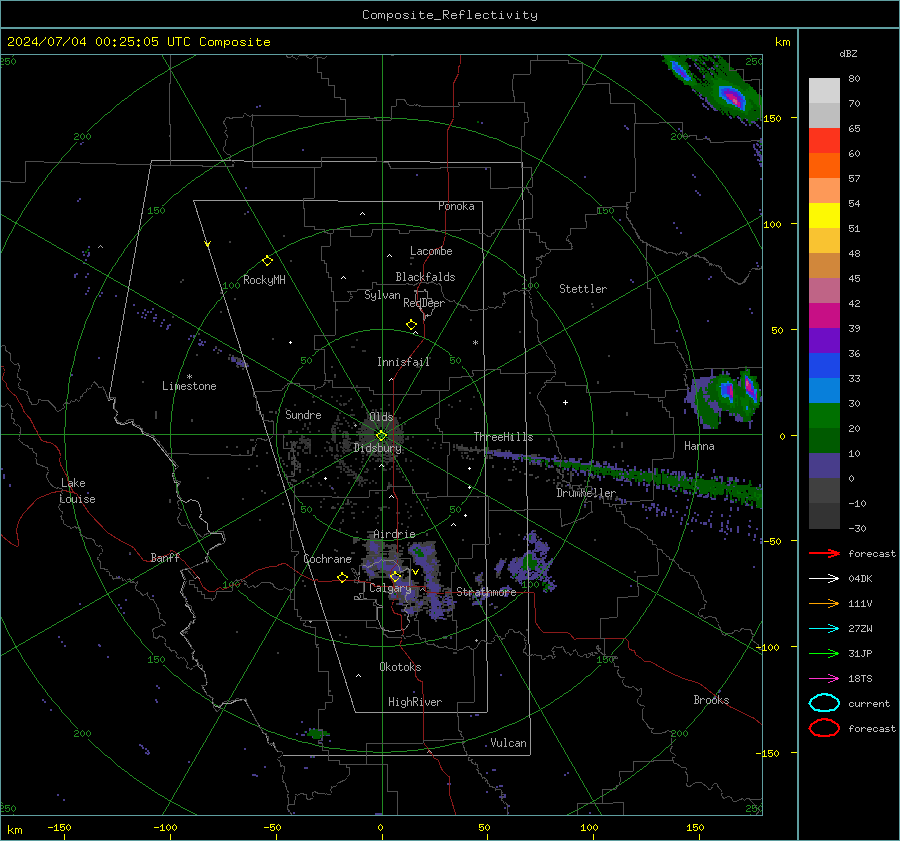Viewport: 900px width, 841px height.
Task: Click the Calgary city label
Action: pos(390,588)
